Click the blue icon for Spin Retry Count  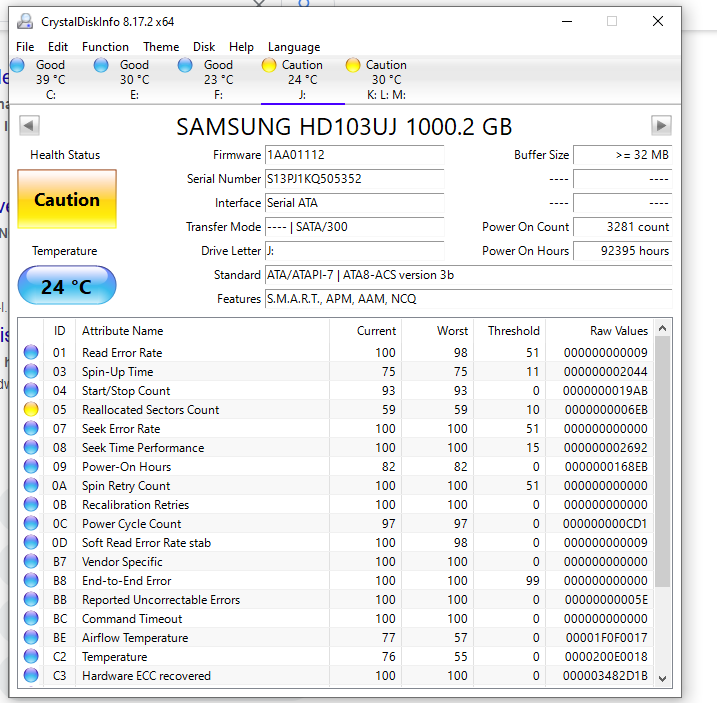coord(31,485)
